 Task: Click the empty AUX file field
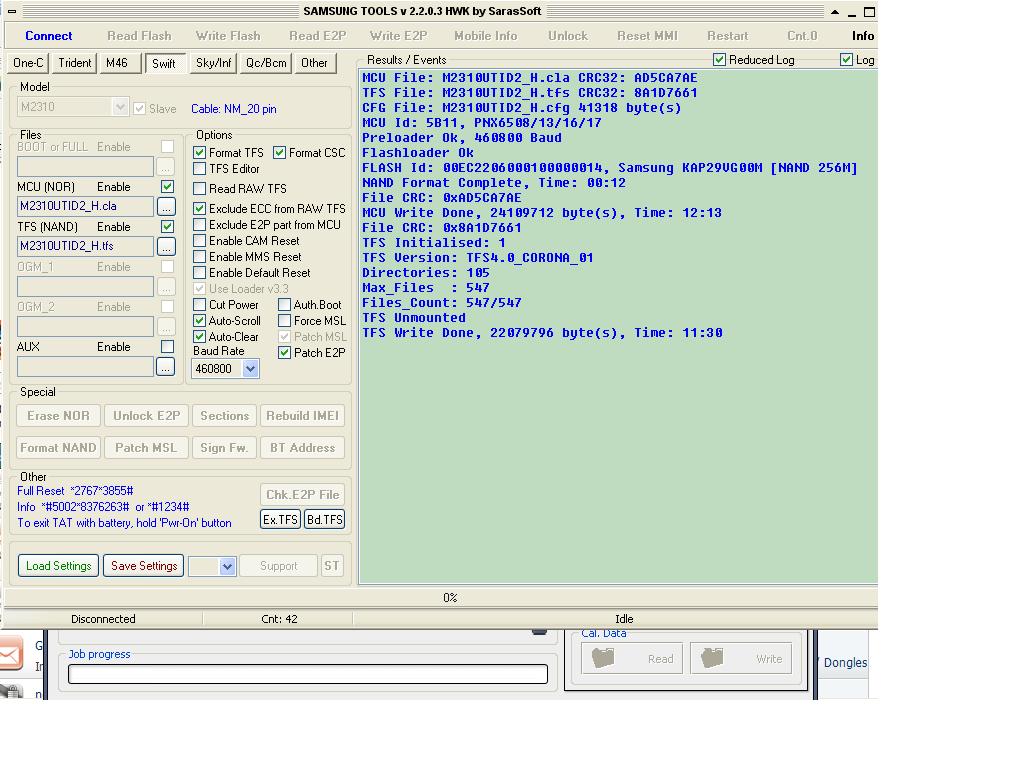click(86, 367)
